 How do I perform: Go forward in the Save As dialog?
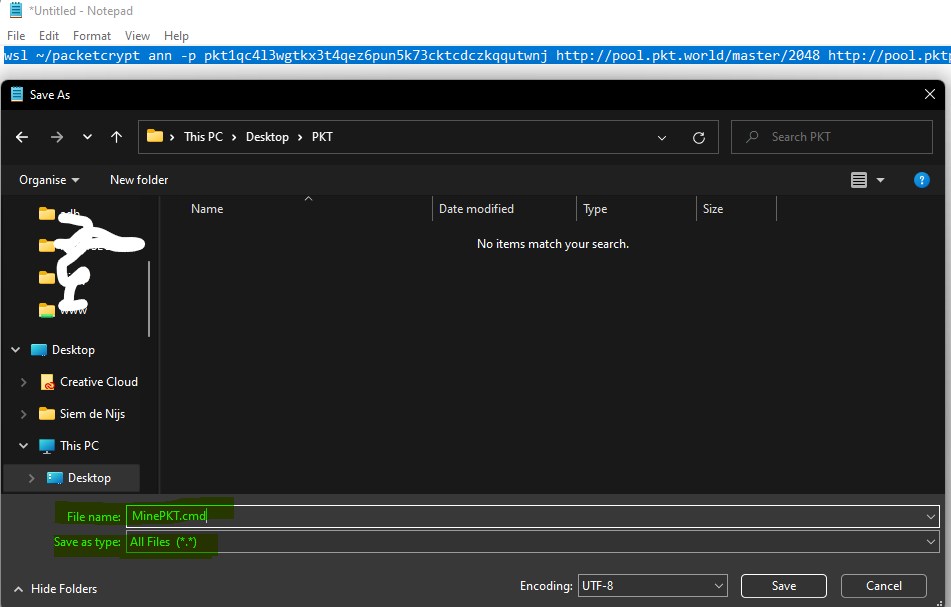57,137
